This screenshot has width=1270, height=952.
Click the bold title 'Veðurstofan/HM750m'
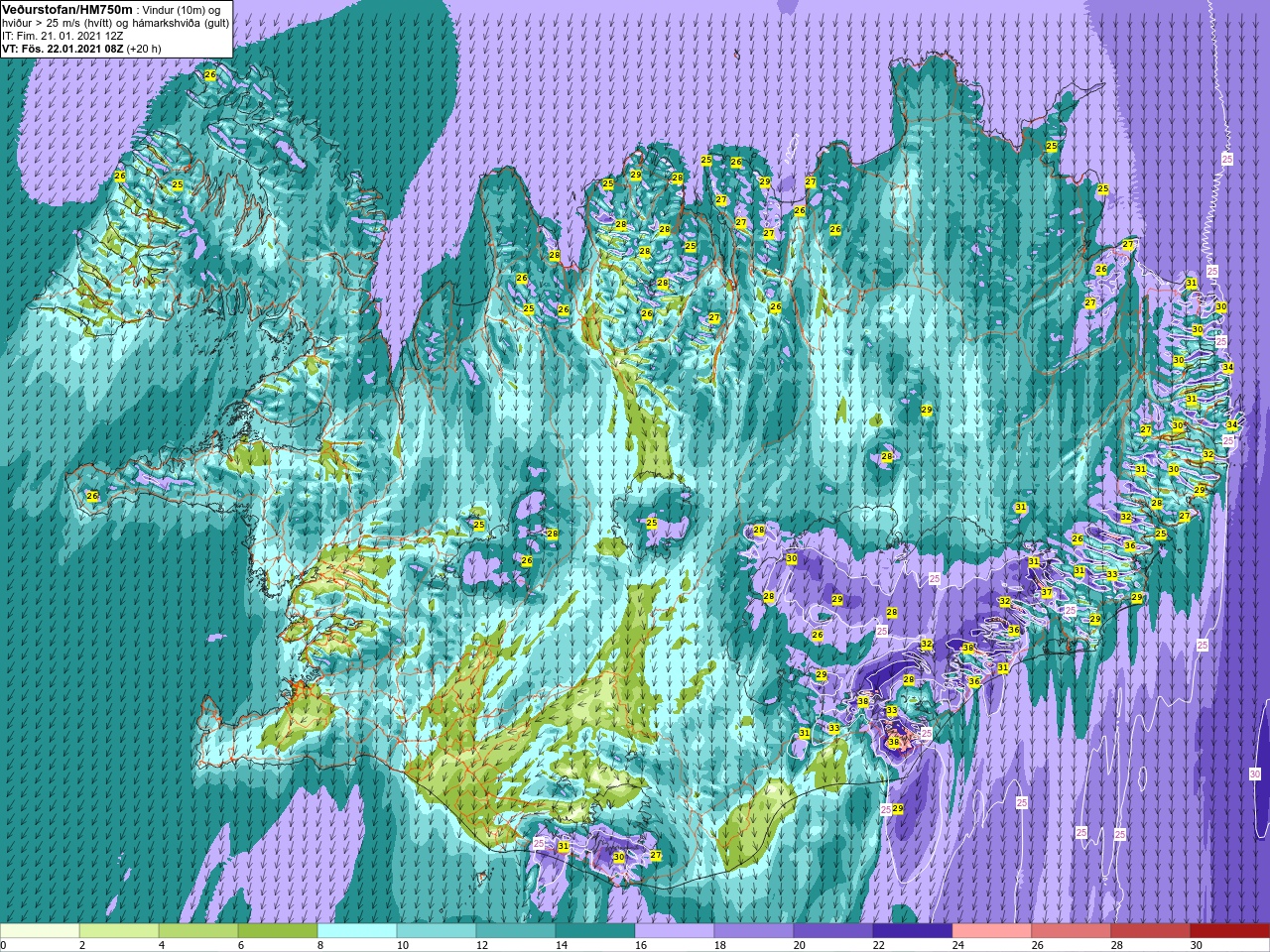pyautogui.click(x=67, y=9)
